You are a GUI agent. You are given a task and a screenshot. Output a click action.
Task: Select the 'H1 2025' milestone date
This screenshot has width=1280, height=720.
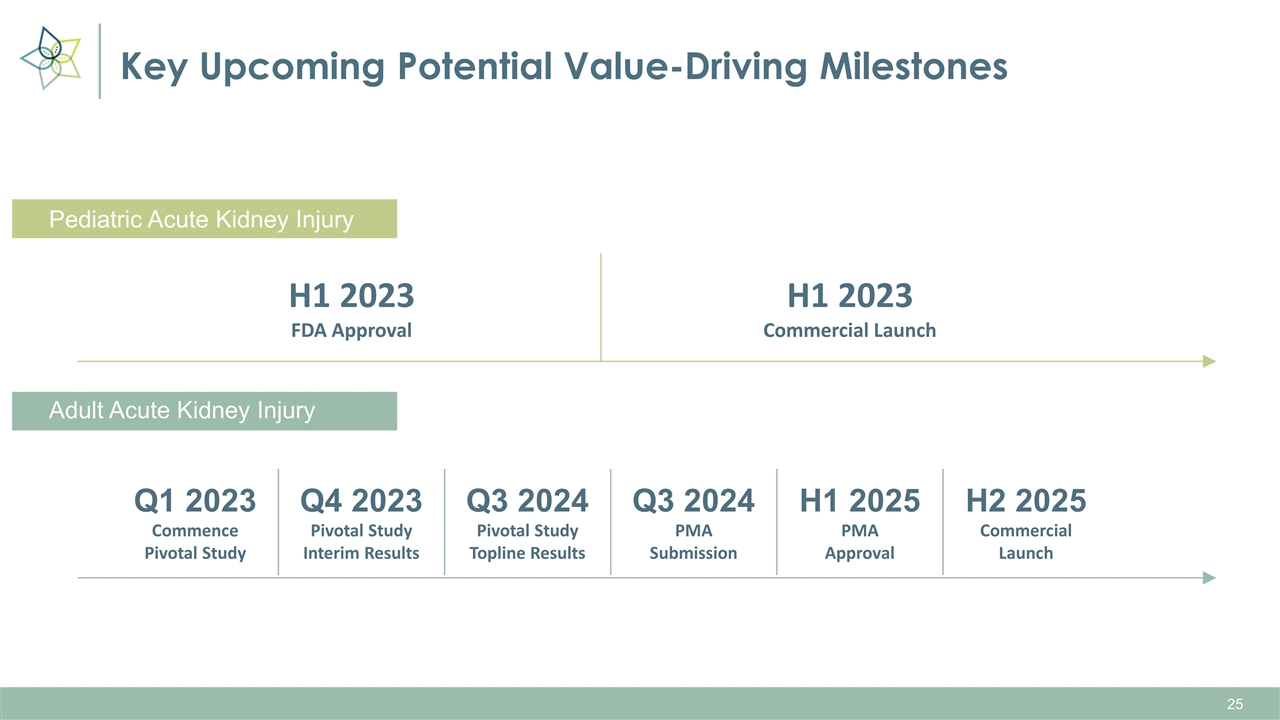(x=860, y=499)
